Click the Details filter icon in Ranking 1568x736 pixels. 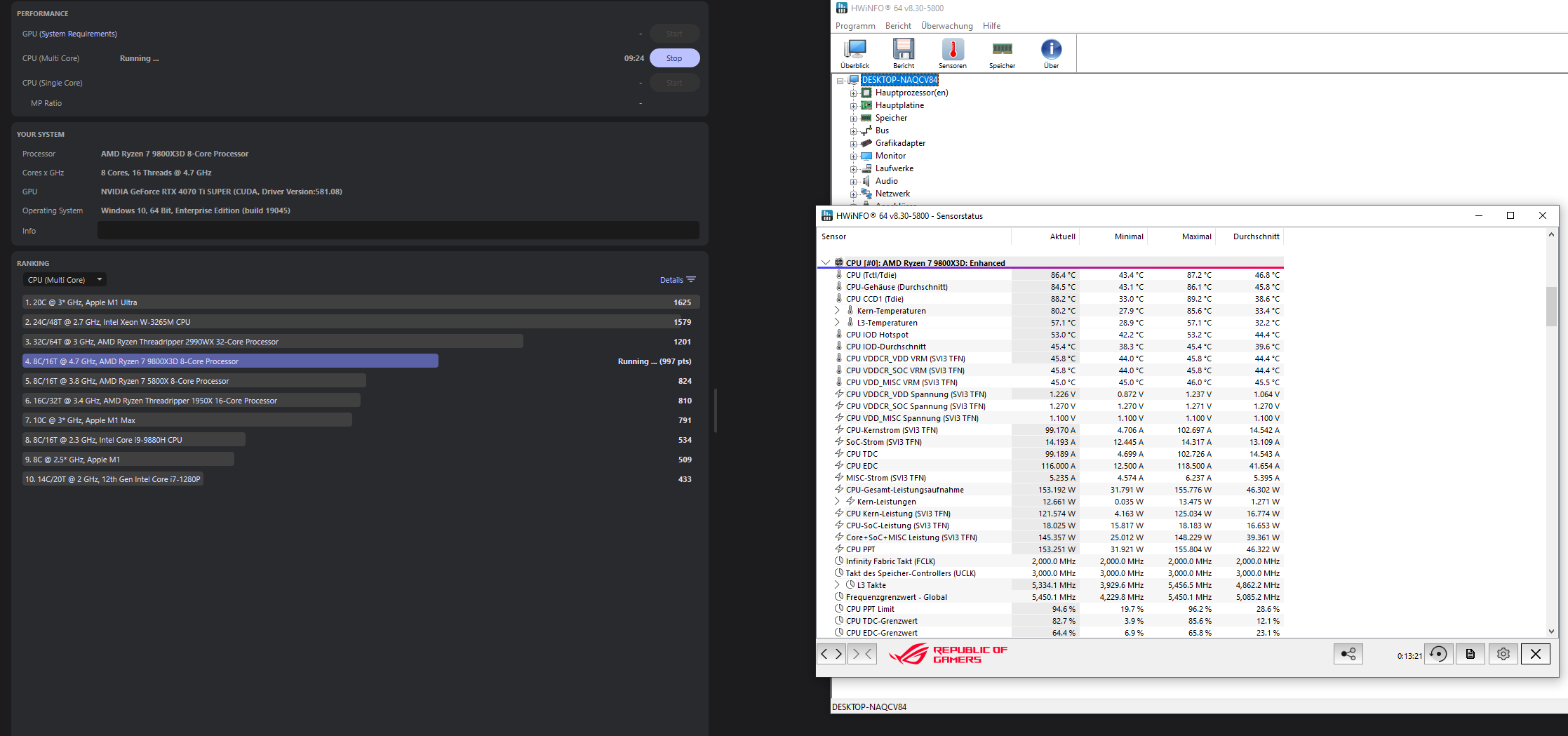[691, 280]
